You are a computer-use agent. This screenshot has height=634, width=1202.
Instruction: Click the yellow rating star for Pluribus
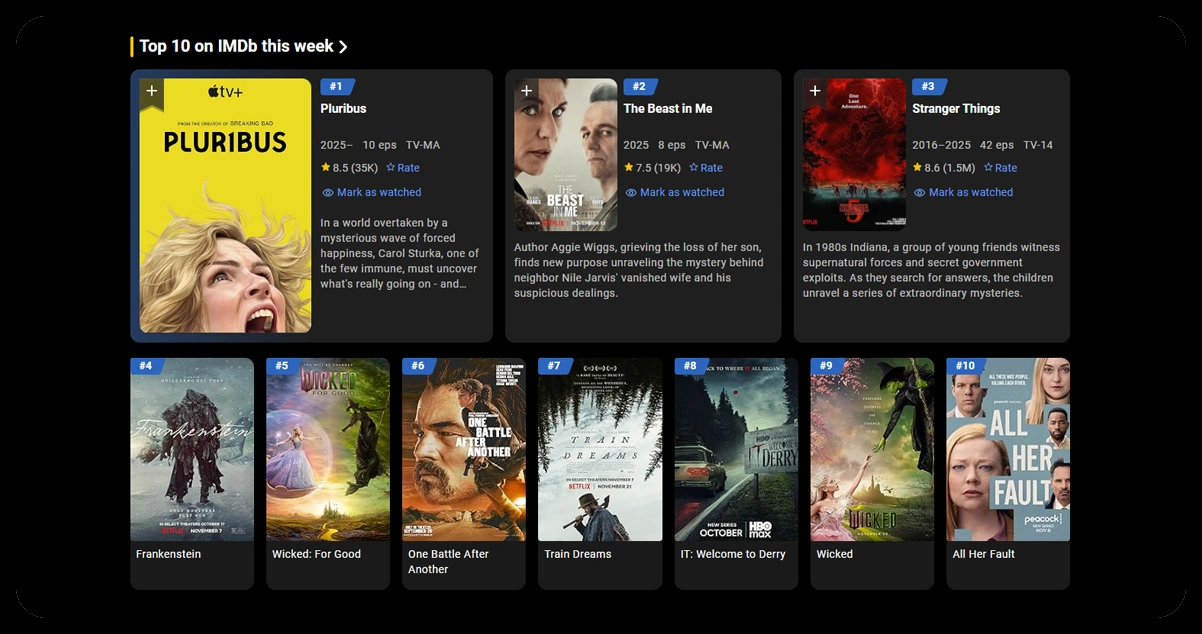click(x=326, y=168)
